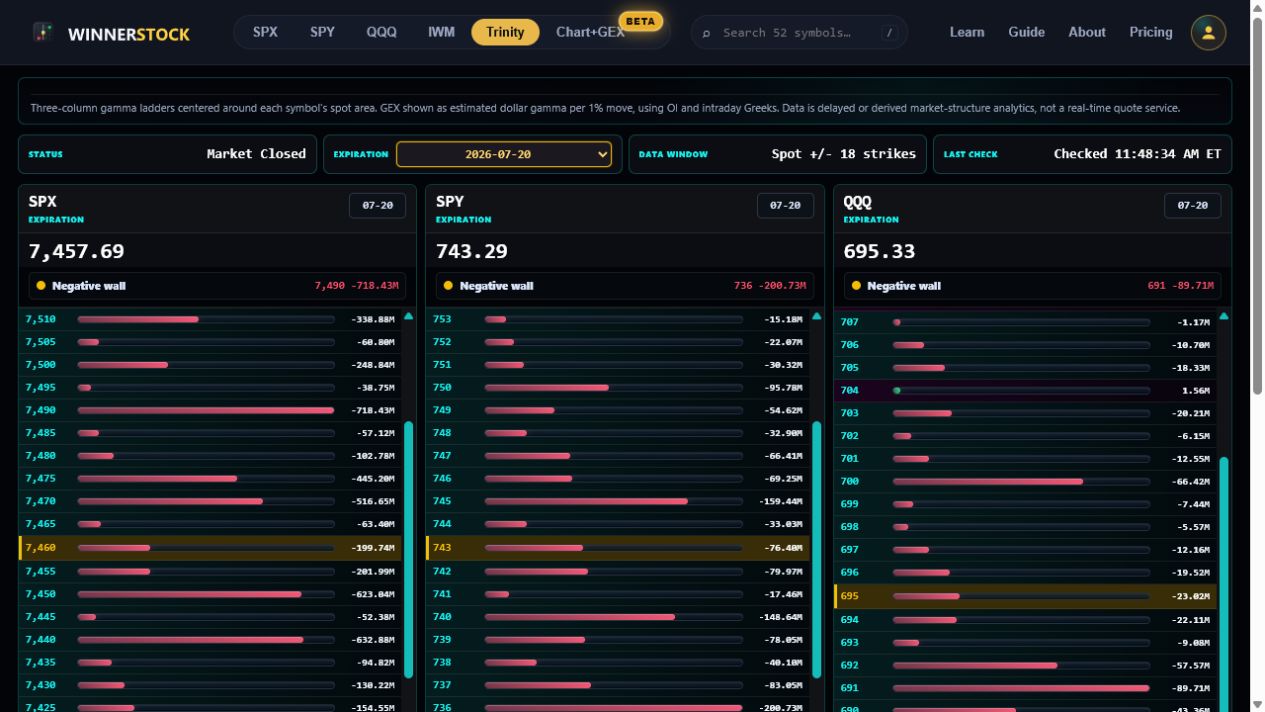Click SPX spot price 7,457.69
The image size is (1265, 712).
76,251
